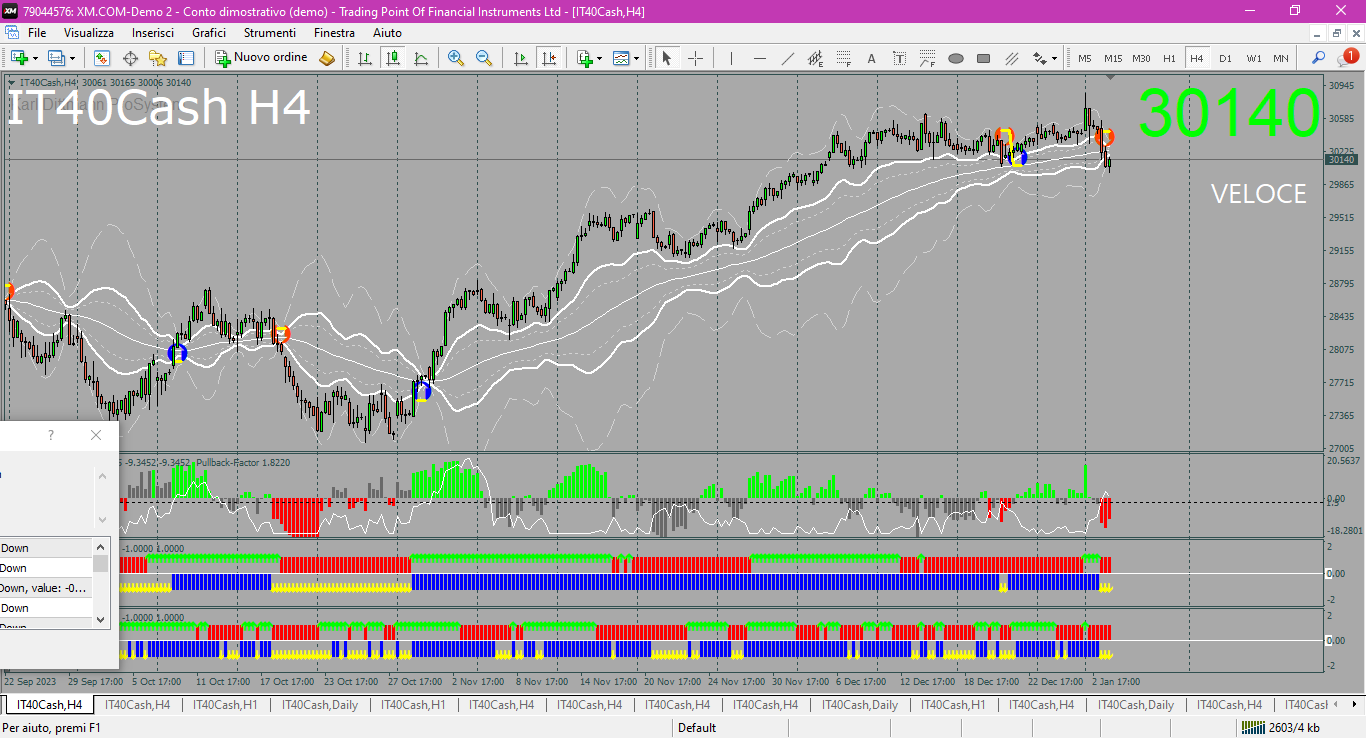Screen dimensions: 1366x738
Task: Switch to the M5 timeframe
Action: [x=1085, y=58]
